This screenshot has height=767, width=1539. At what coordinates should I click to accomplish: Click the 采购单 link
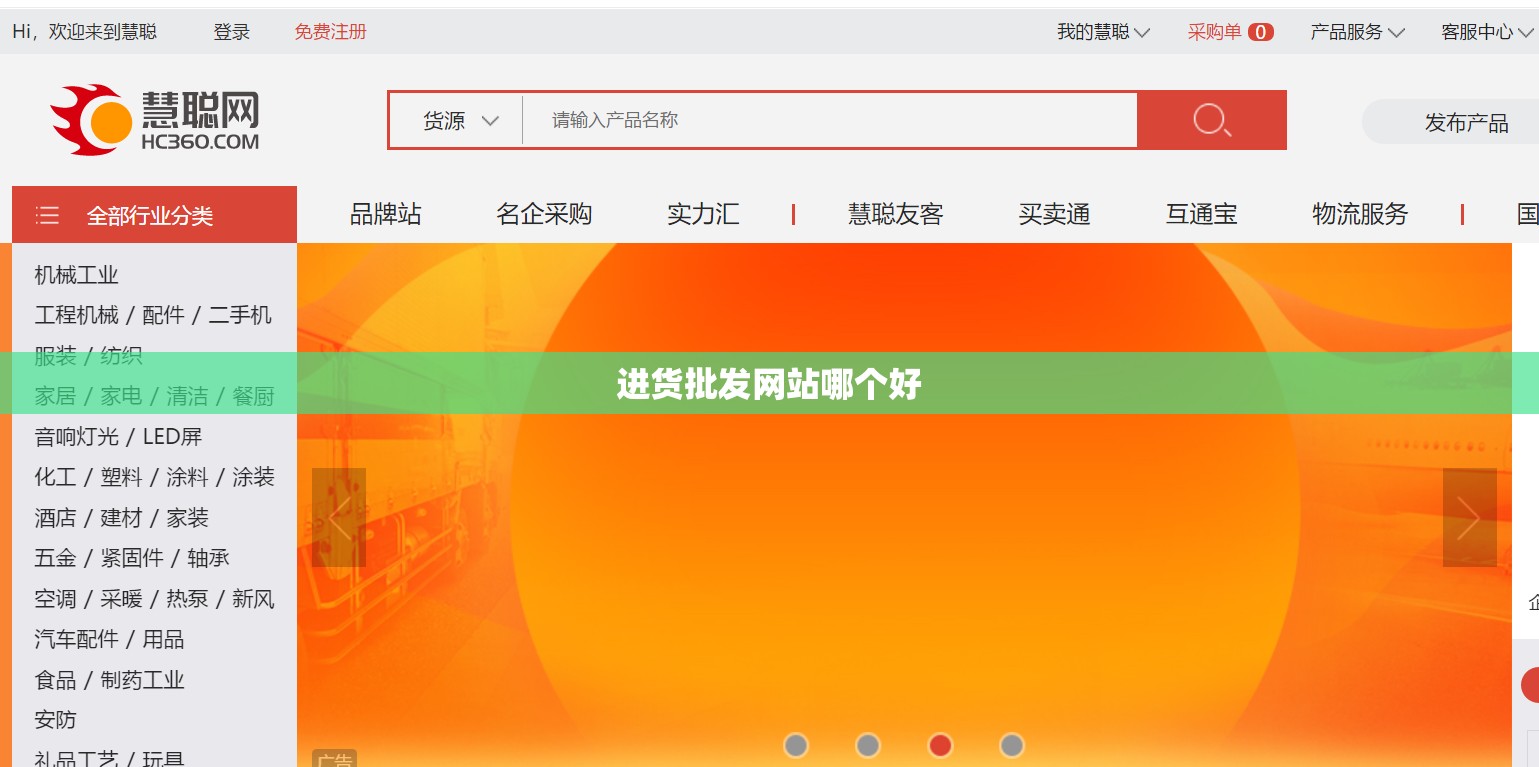1214,32
